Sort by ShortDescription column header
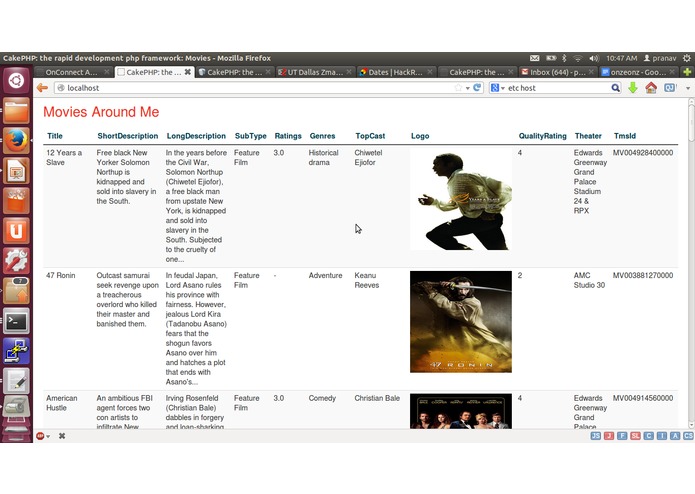695x494 pixels. pos(128,136)
